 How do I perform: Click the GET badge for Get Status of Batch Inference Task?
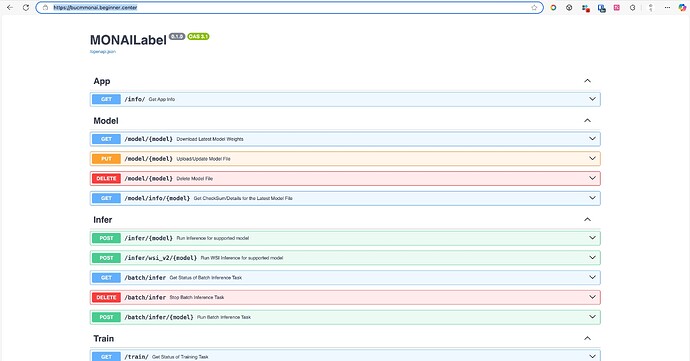click(x=106, y=277)
